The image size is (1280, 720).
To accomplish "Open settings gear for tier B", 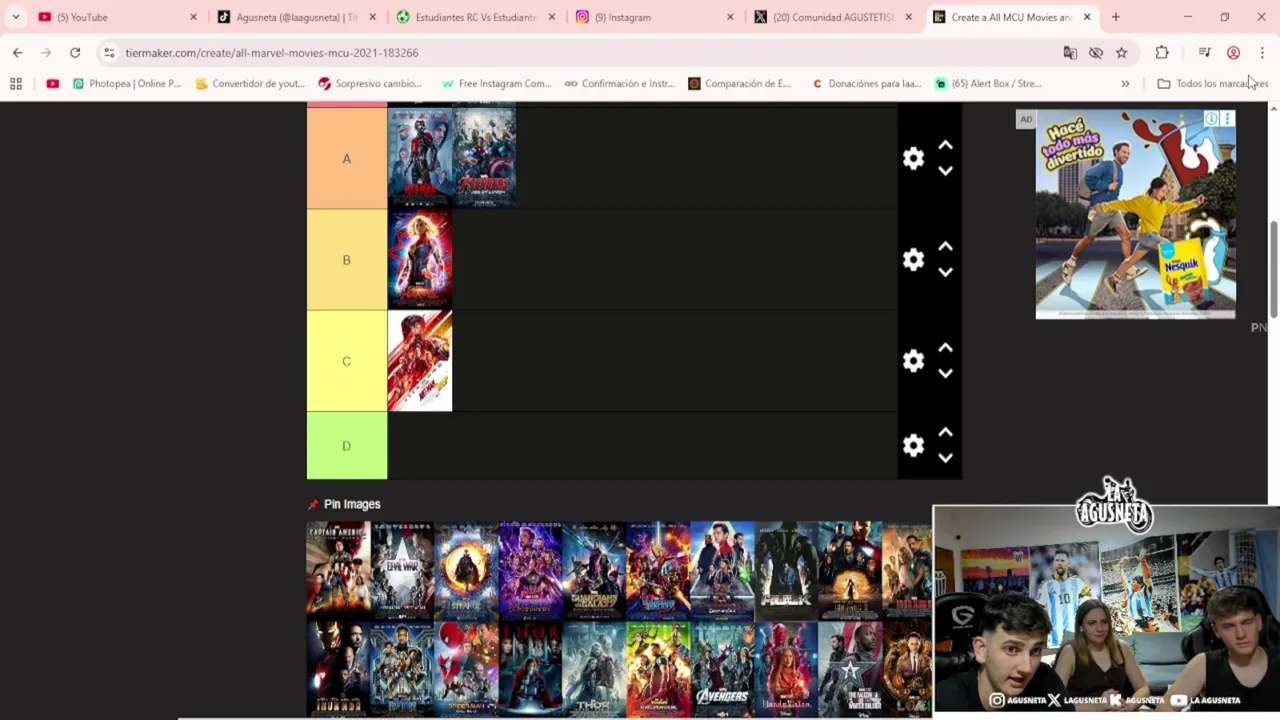I will point(913,259).
